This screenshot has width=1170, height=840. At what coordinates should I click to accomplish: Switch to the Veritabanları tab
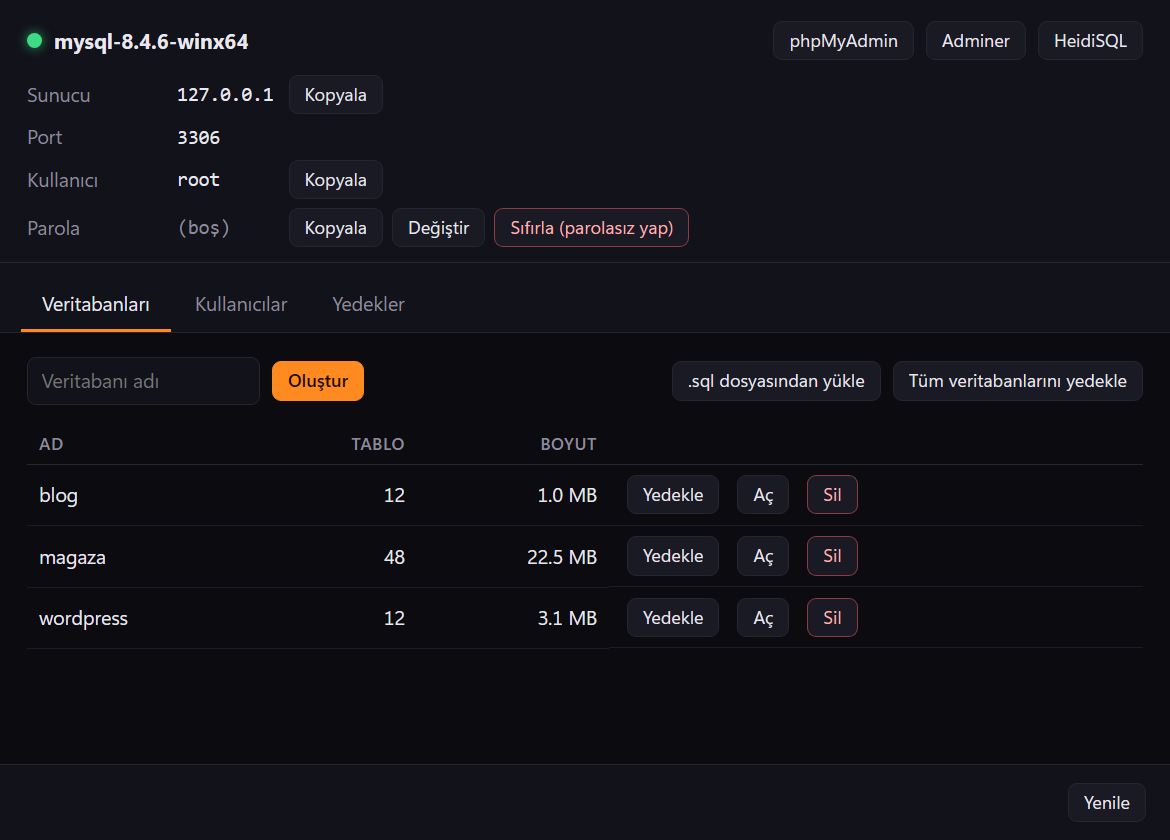[x=96, y=304]
